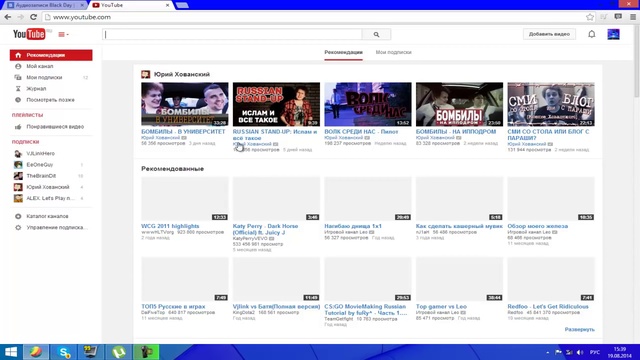This screenshot has width=640, height=360.
Task: Switch to the Рекомендации tab
Action: coord(343,52)
